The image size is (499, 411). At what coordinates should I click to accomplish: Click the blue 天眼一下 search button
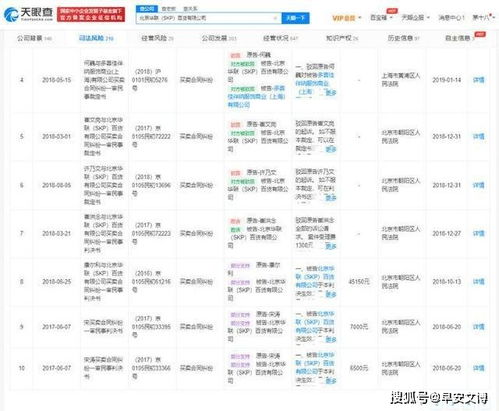point(295,18)
